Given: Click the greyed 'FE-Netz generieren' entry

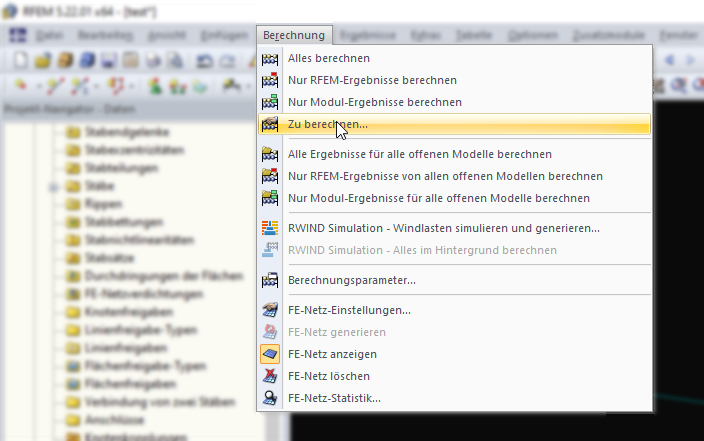Looking at the screenshot, I should (454, 332).
